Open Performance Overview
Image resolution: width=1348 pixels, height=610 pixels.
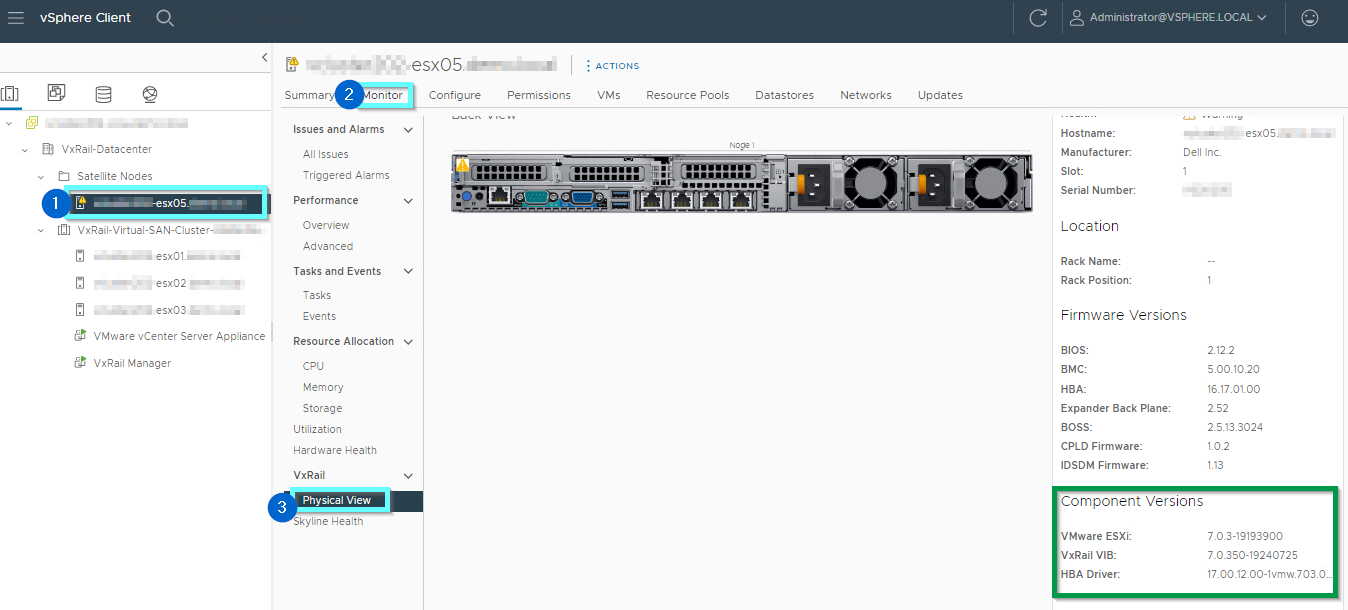[x=326, y=225]
